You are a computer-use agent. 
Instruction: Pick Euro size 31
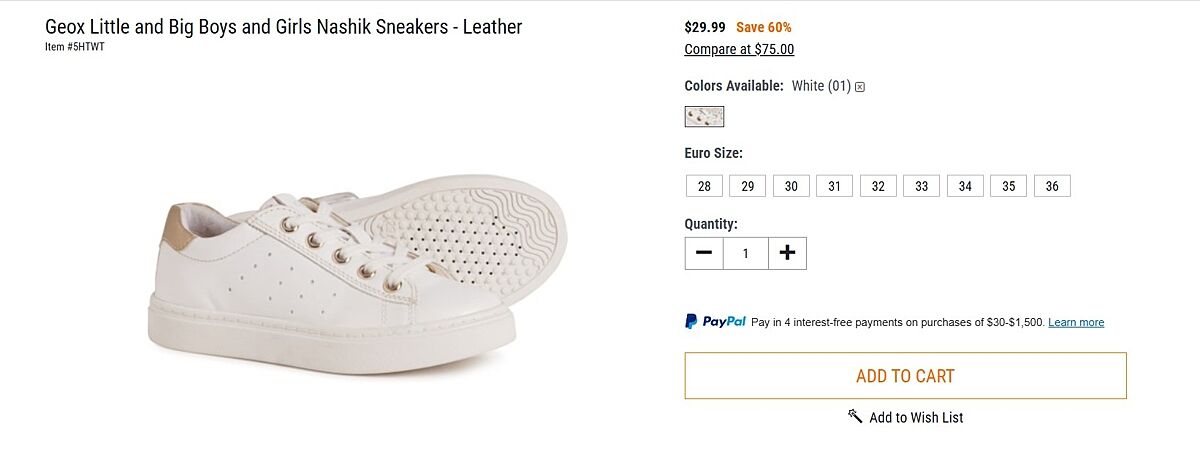coord(834,186)
